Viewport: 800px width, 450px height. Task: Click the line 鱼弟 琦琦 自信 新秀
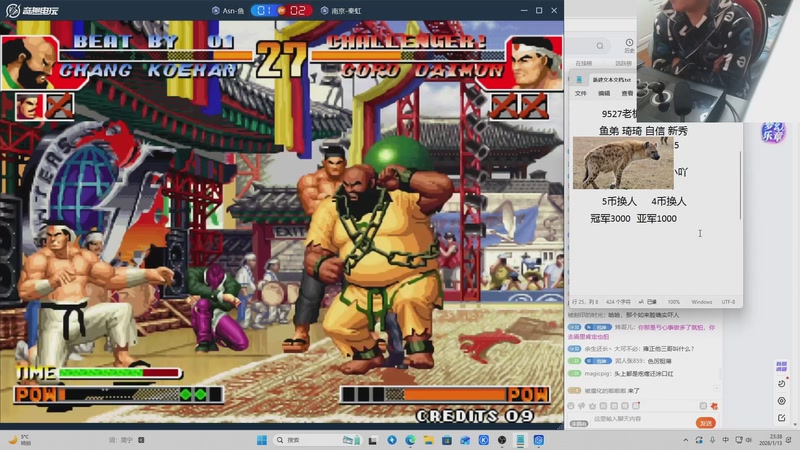click(x=643, y=131)
